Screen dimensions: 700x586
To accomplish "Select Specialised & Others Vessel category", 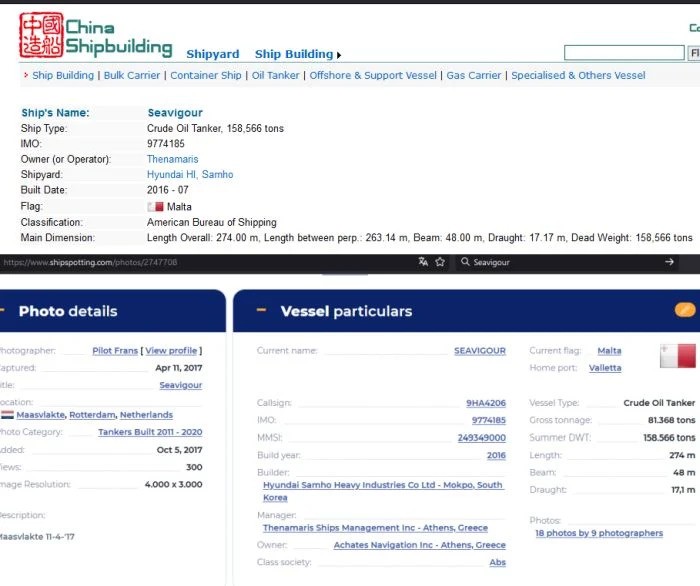I will (578, 75).
